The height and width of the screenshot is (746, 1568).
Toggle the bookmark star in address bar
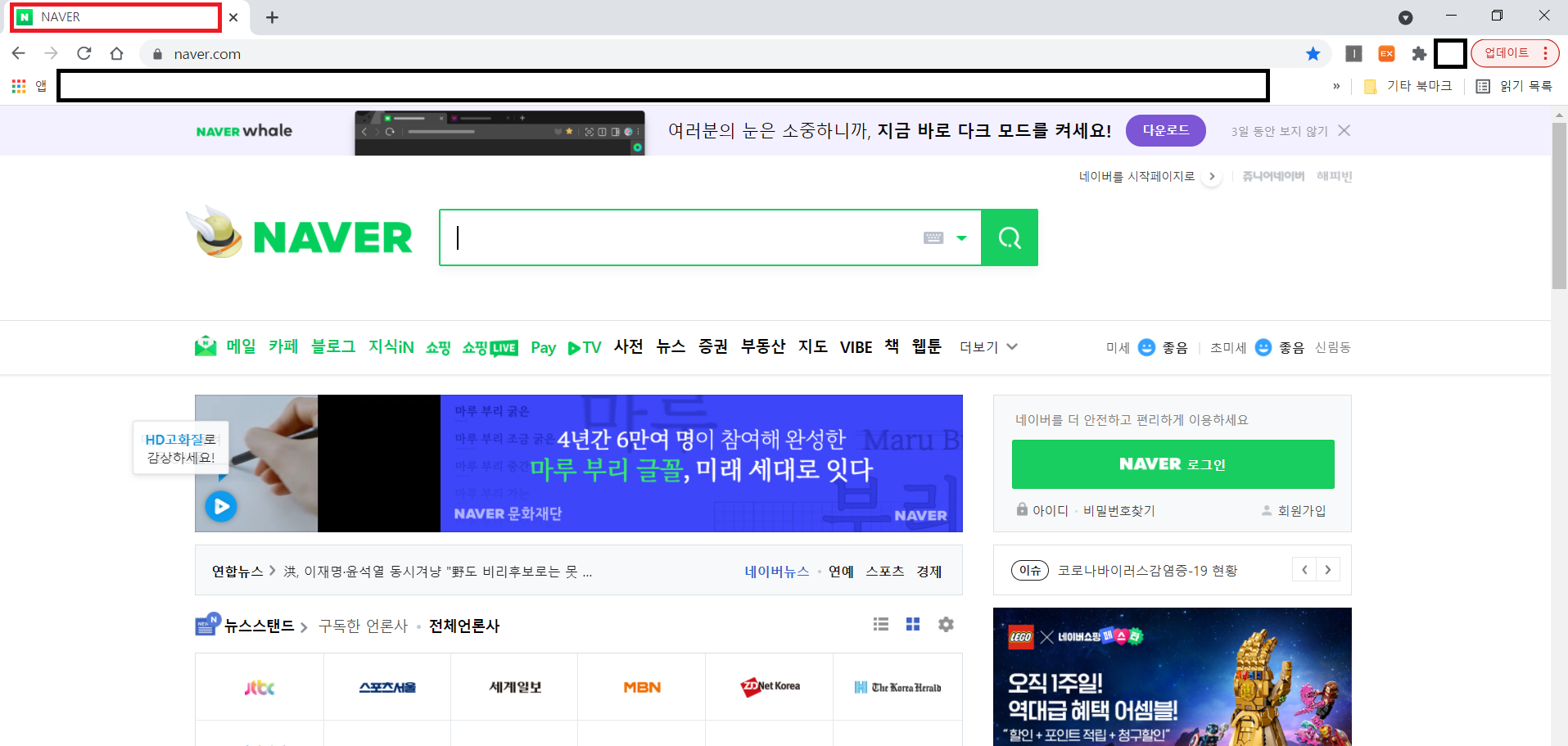pos(1313,53)
